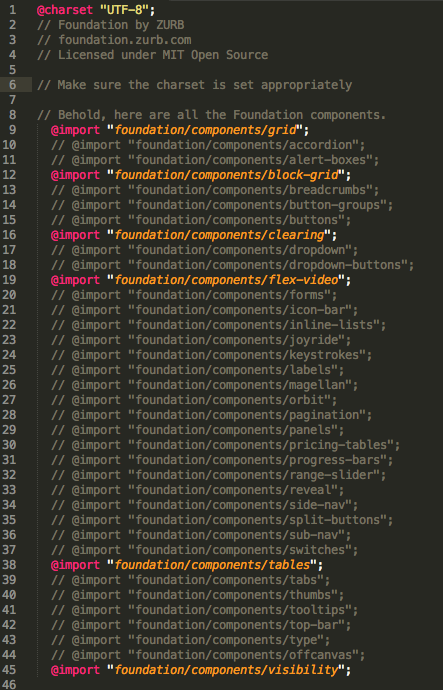Screen dimensions: 443x690
Task: Click the commented split-buttons import line
Action: (x=222, y=520)
